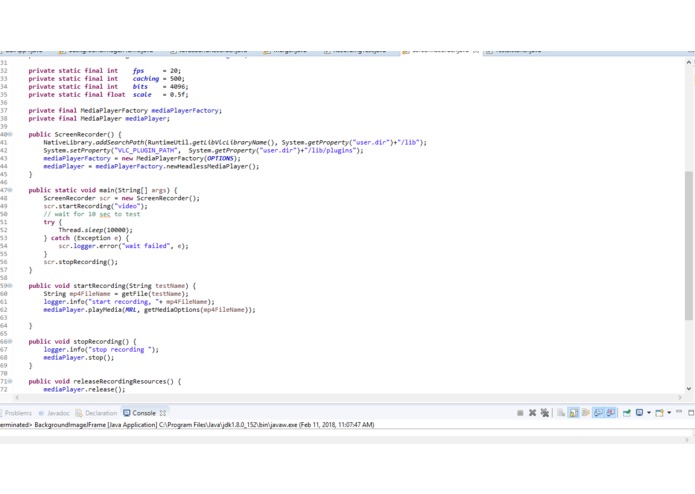Switch to the Declaration tab

point(97,413)
